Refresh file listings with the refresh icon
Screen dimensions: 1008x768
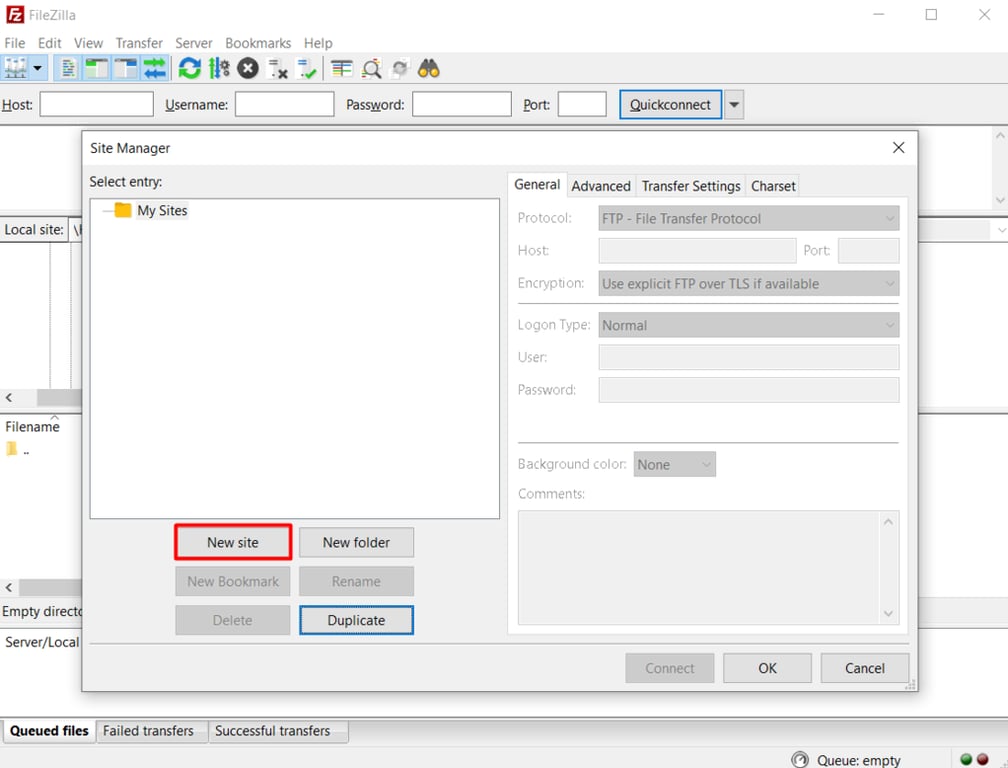click(x=188, y=68)
